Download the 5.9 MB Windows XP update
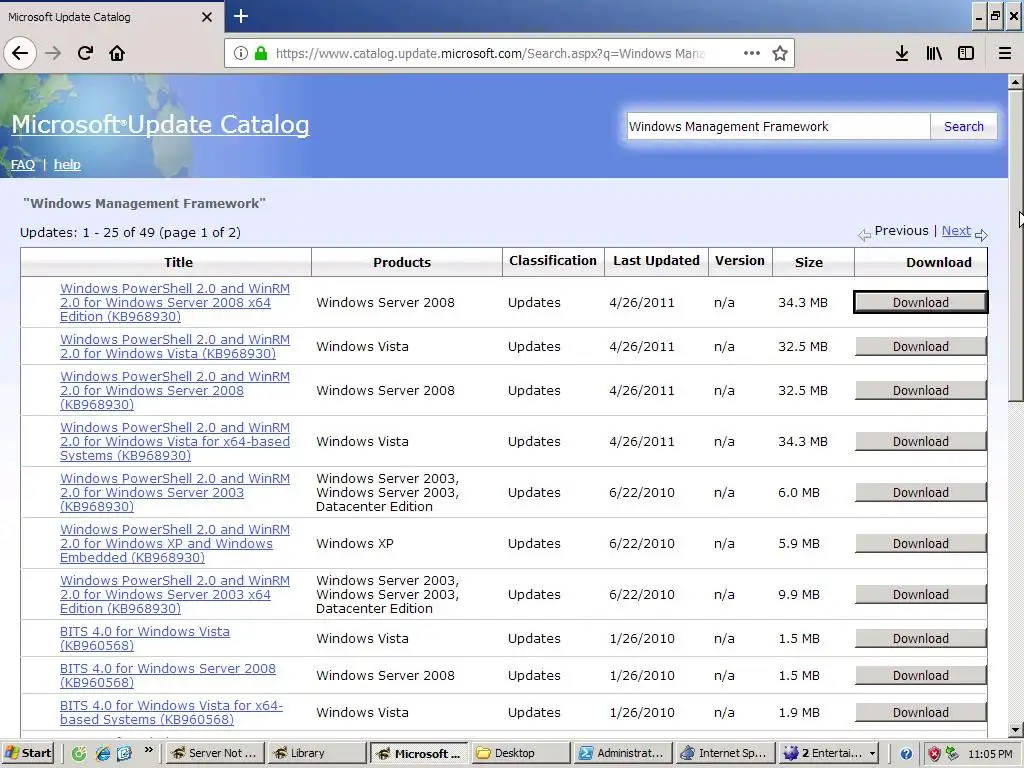This screenshot has height=768, width=1024. tap(920, 543)
